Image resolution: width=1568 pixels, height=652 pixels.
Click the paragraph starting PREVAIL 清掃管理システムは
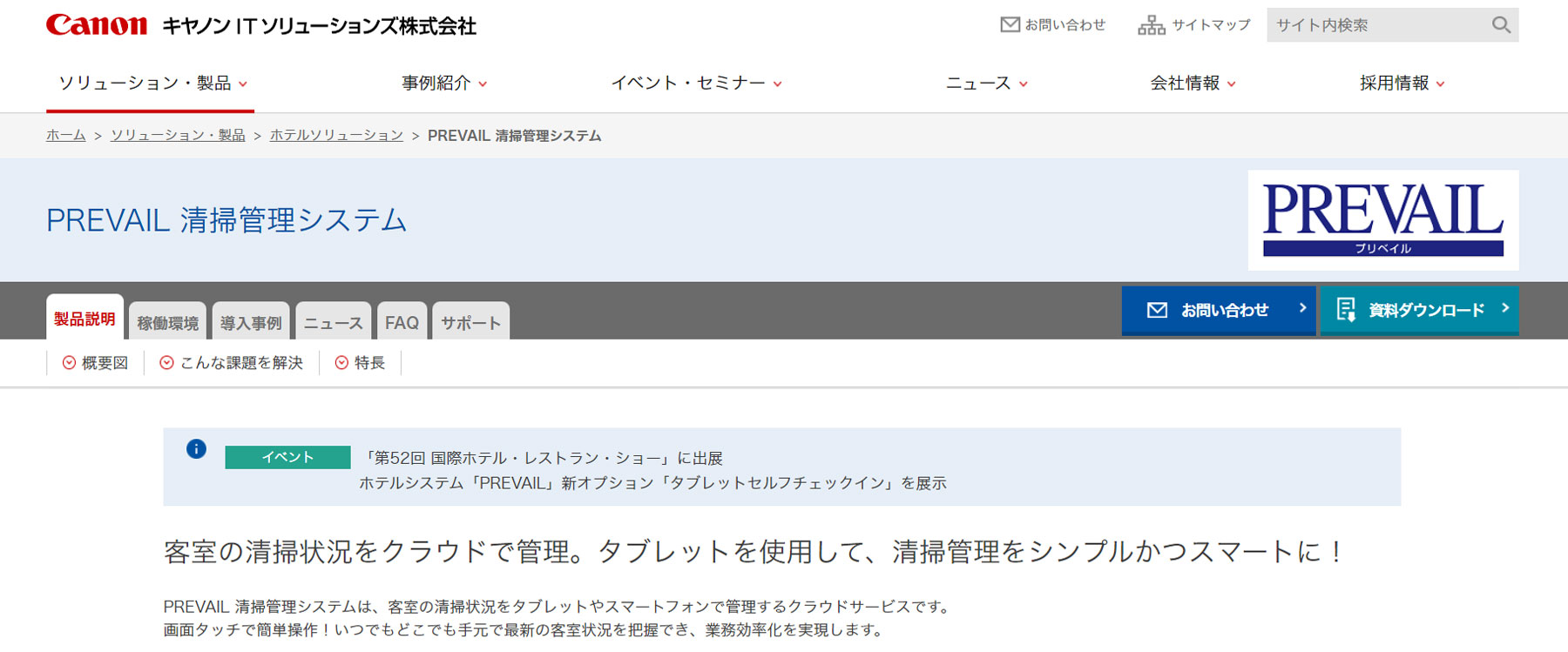(x=558, y=607)
